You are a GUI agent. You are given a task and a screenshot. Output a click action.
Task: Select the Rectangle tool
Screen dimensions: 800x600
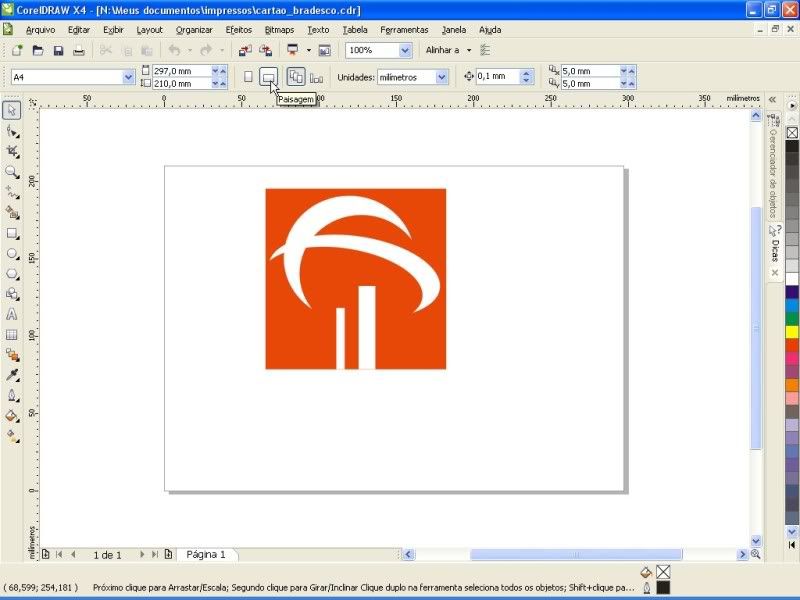coord(12,233)
